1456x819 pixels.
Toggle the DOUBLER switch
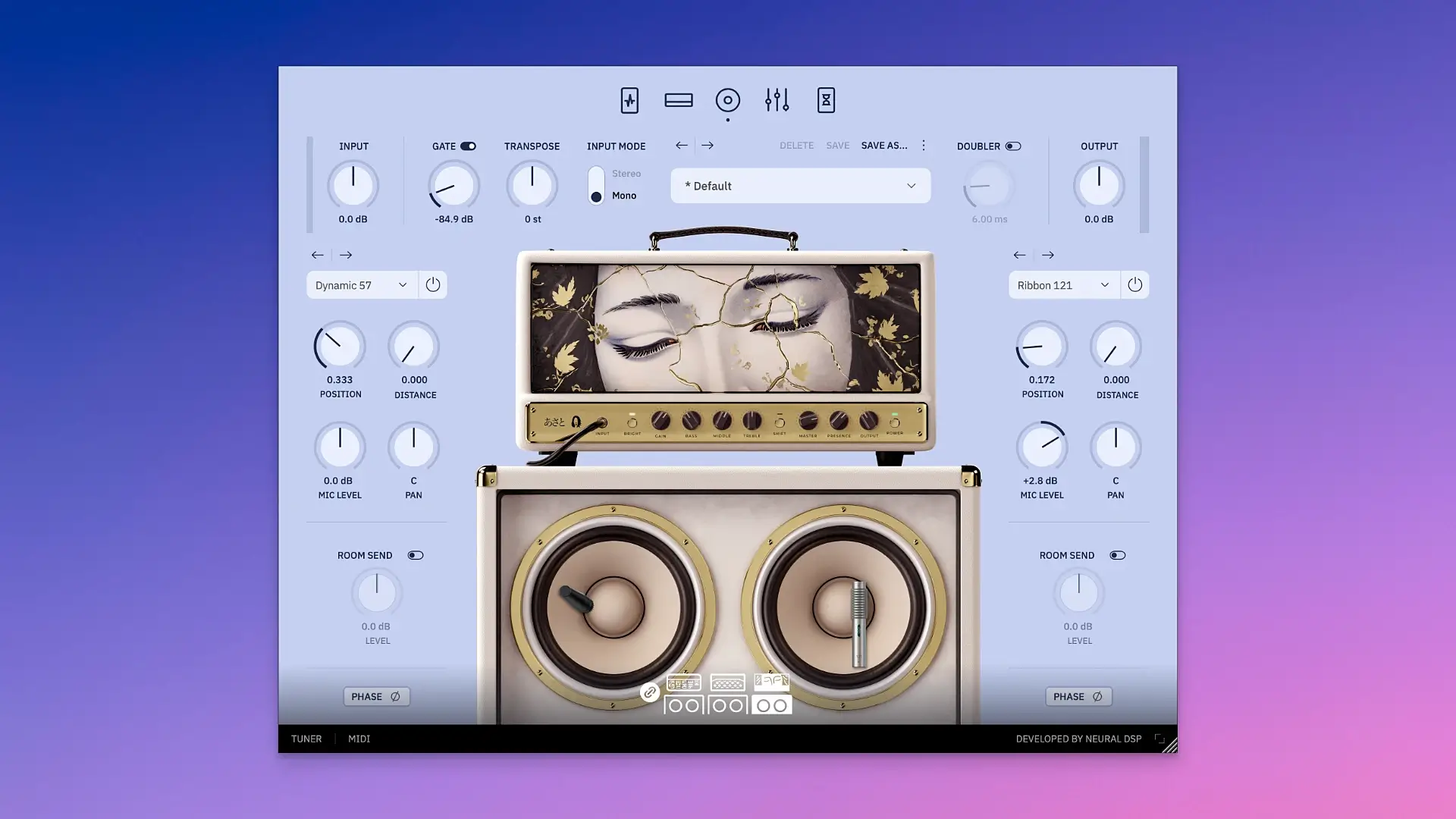pyautogui.click(x=1013, y=146)
